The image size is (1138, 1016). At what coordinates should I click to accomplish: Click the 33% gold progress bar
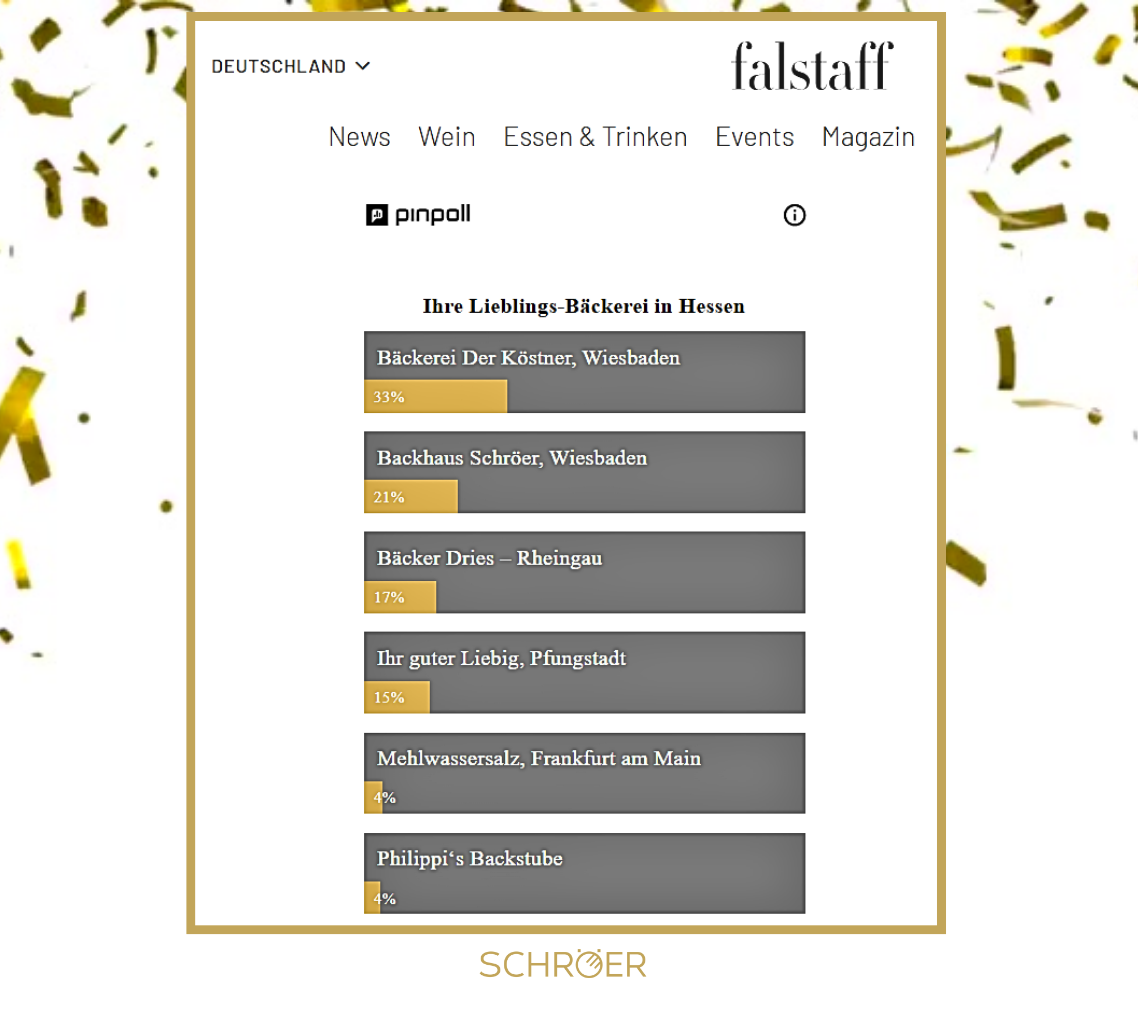[x=435, y=397]
